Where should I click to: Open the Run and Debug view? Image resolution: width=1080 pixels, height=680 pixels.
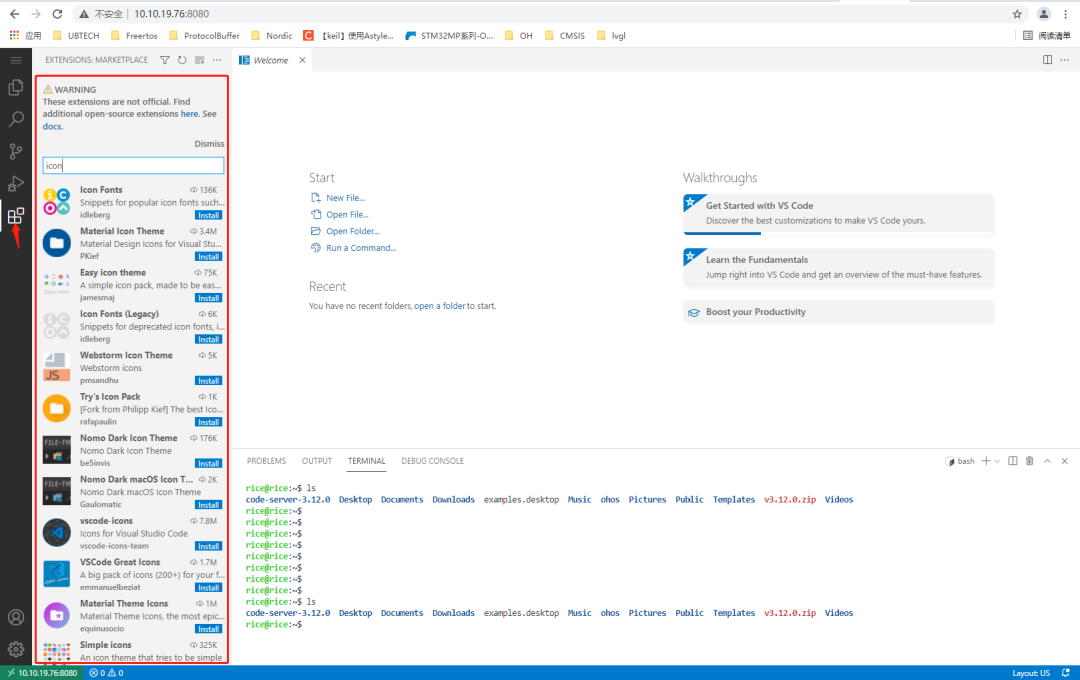point(16,184)
